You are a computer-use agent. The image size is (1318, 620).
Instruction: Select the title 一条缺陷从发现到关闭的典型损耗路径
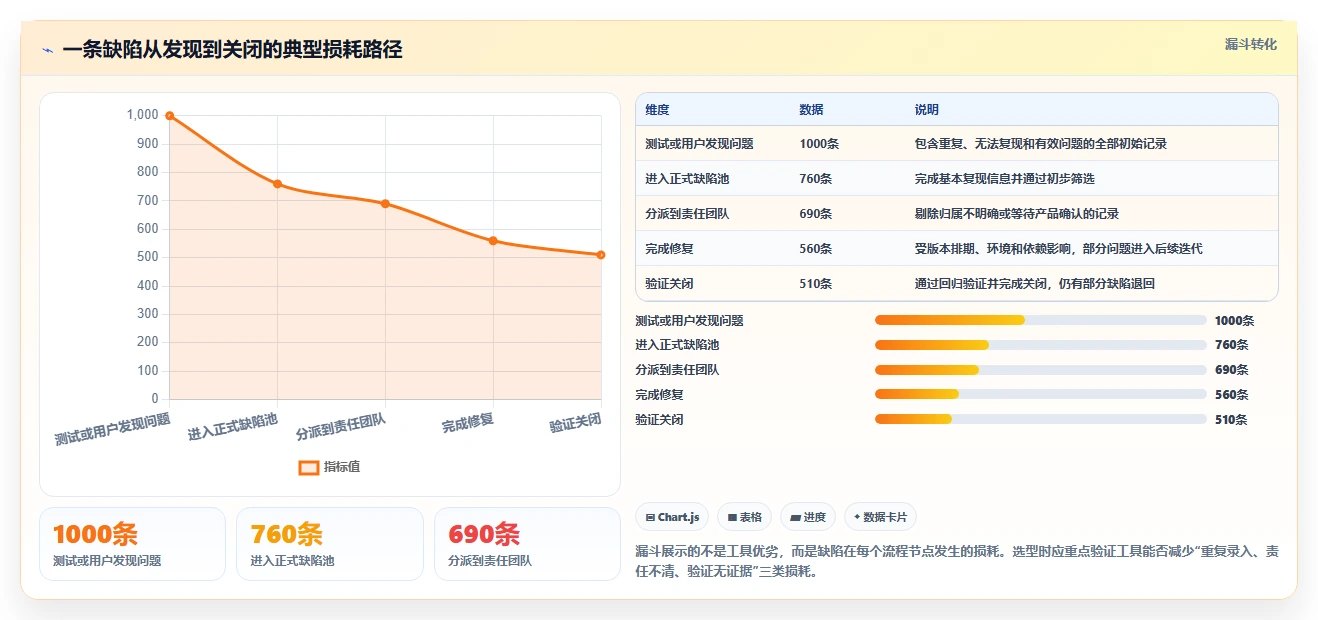coord(232,49)
